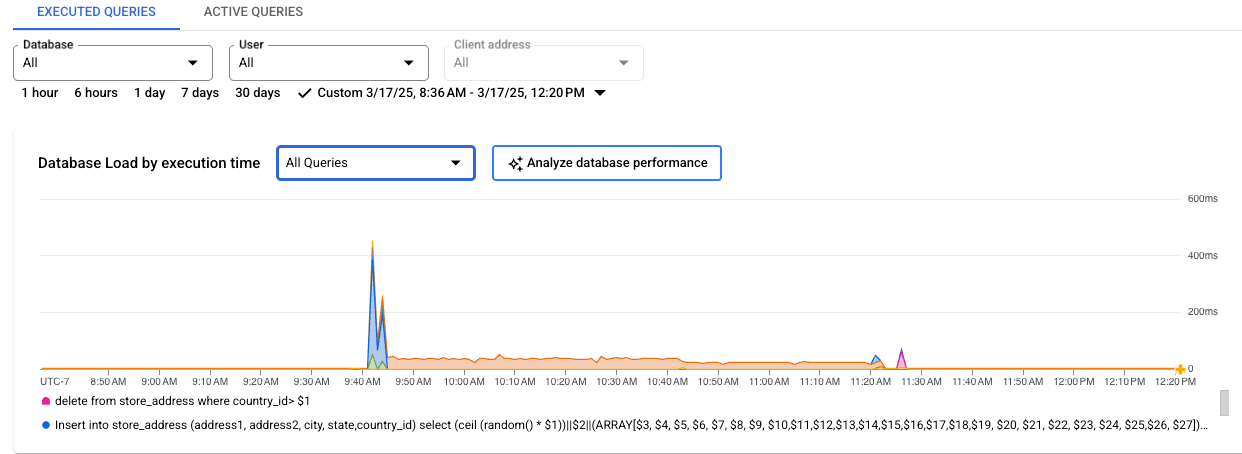Click the blue legend dot for Insert query

point(46,425)
